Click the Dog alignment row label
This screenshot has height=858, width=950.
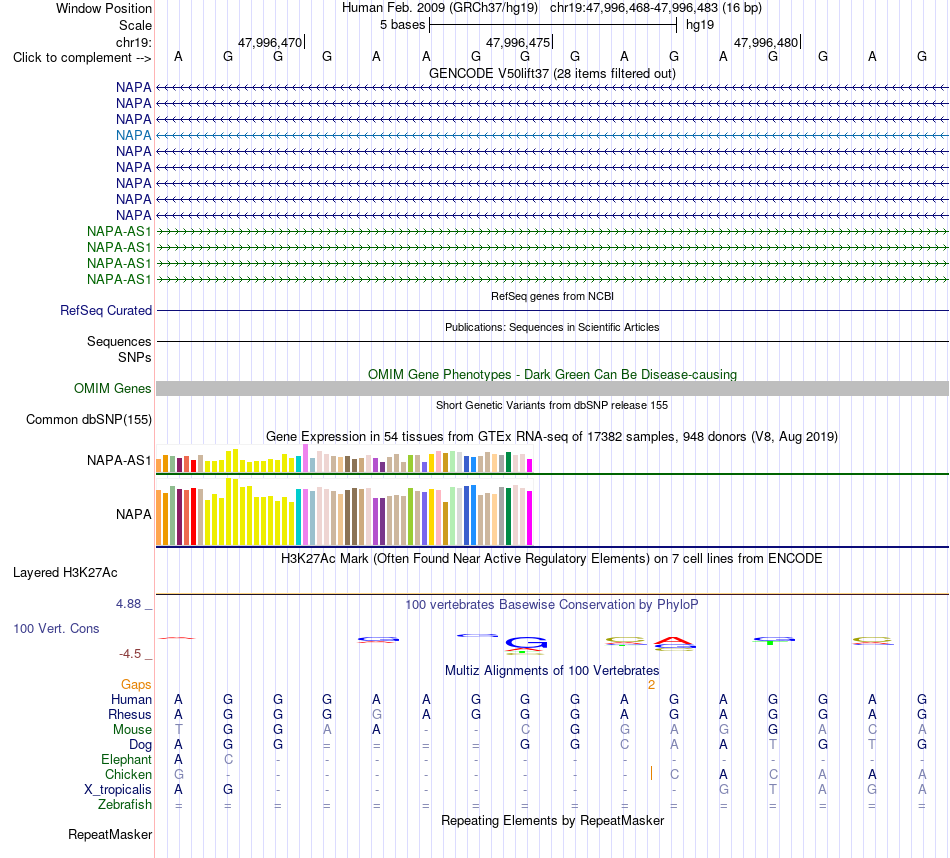click(140, 745)
